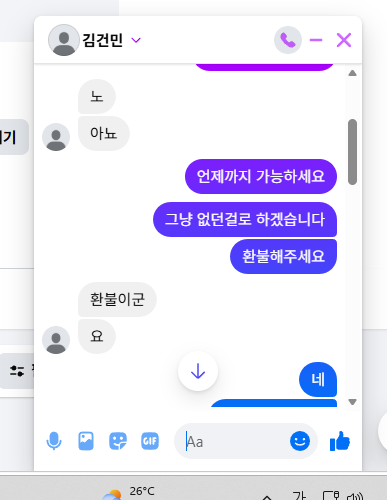The image size is (387, 500).
Task: Open 김건민 profile picture in header
Action: [64, 40]
